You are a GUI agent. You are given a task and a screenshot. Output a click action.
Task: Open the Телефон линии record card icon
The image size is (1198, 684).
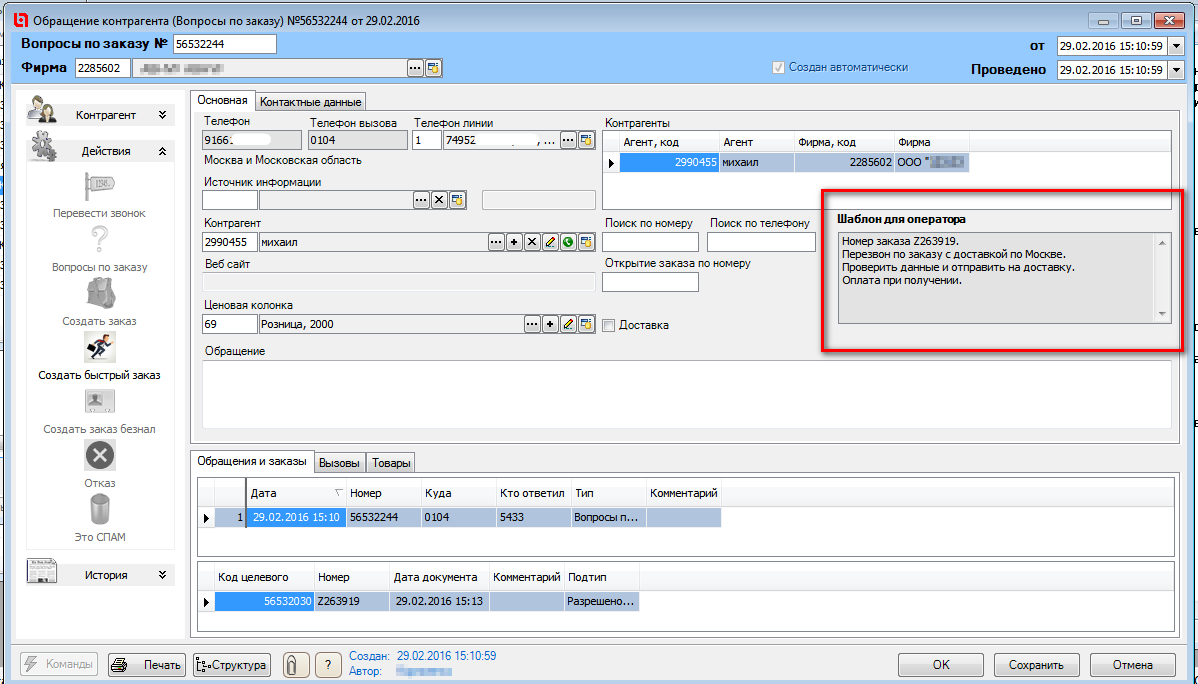pos(586,140)
